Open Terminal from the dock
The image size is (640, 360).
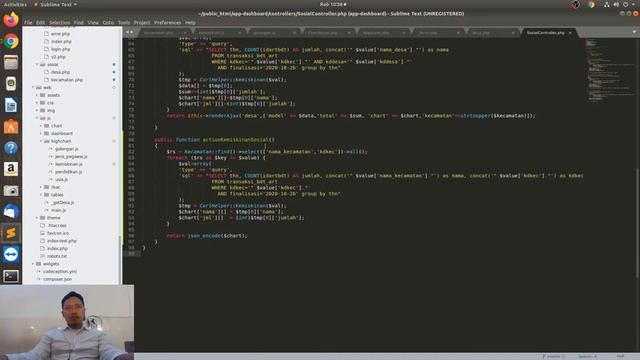click(11, 276)
